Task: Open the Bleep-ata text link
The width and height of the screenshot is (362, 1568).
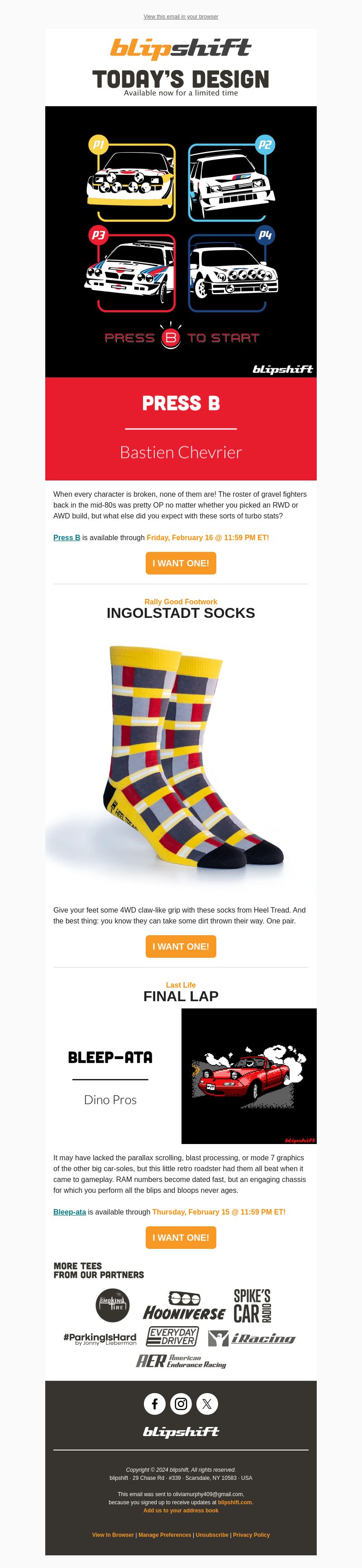Action: (x=70, y=1212)
